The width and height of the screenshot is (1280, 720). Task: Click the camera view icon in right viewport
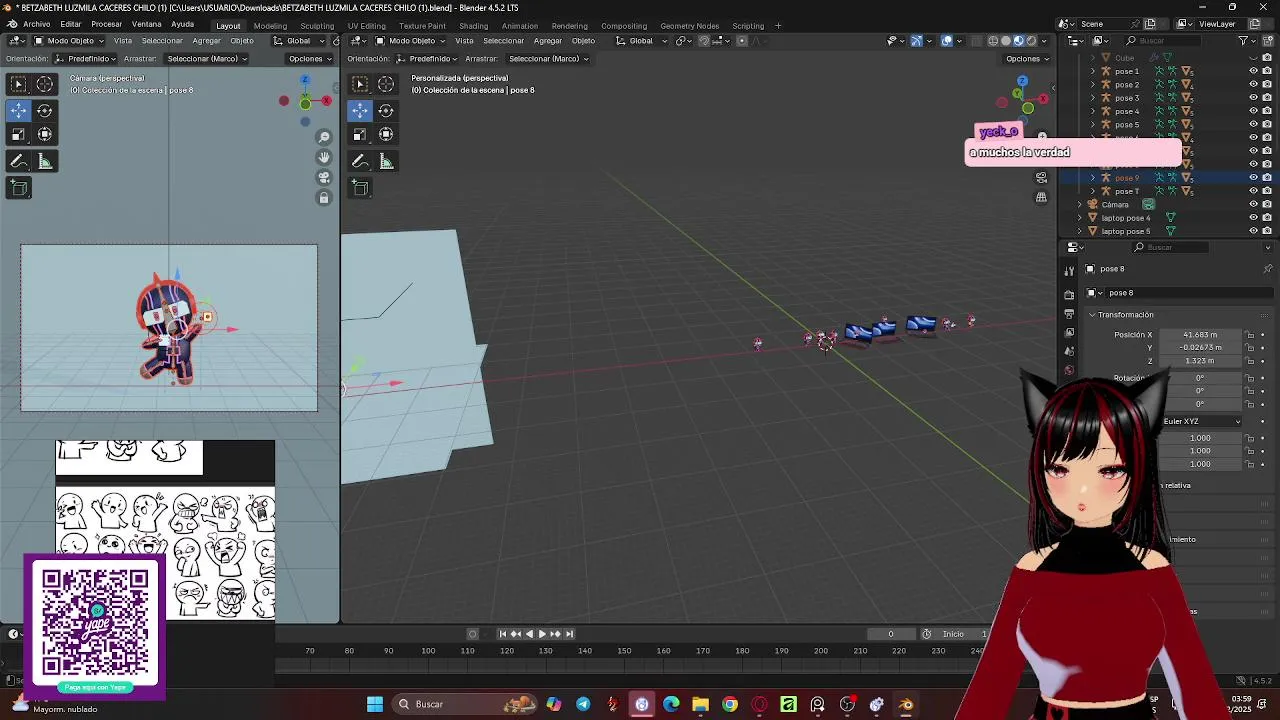pos(1041,178)
